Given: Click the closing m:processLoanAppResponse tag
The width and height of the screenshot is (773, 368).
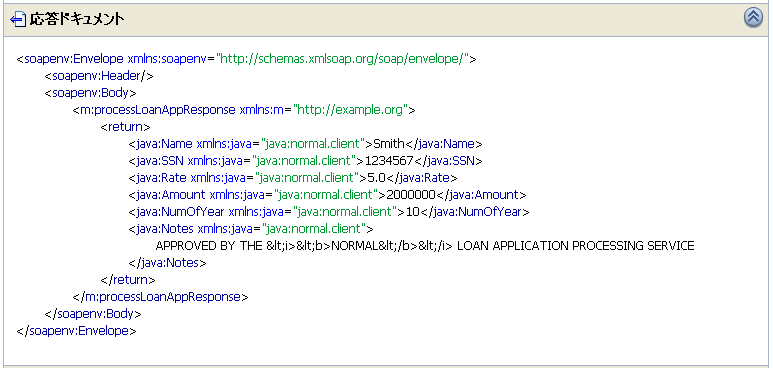Looking at the screenshot, I should point(161,297).
